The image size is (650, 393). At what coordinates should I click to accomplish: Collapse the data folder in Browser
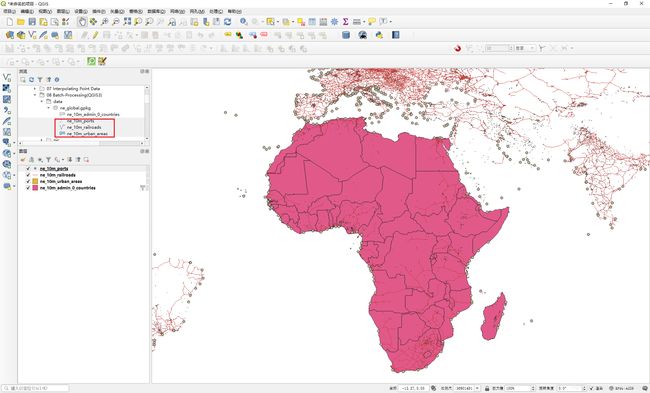click(x=41, y=101)
